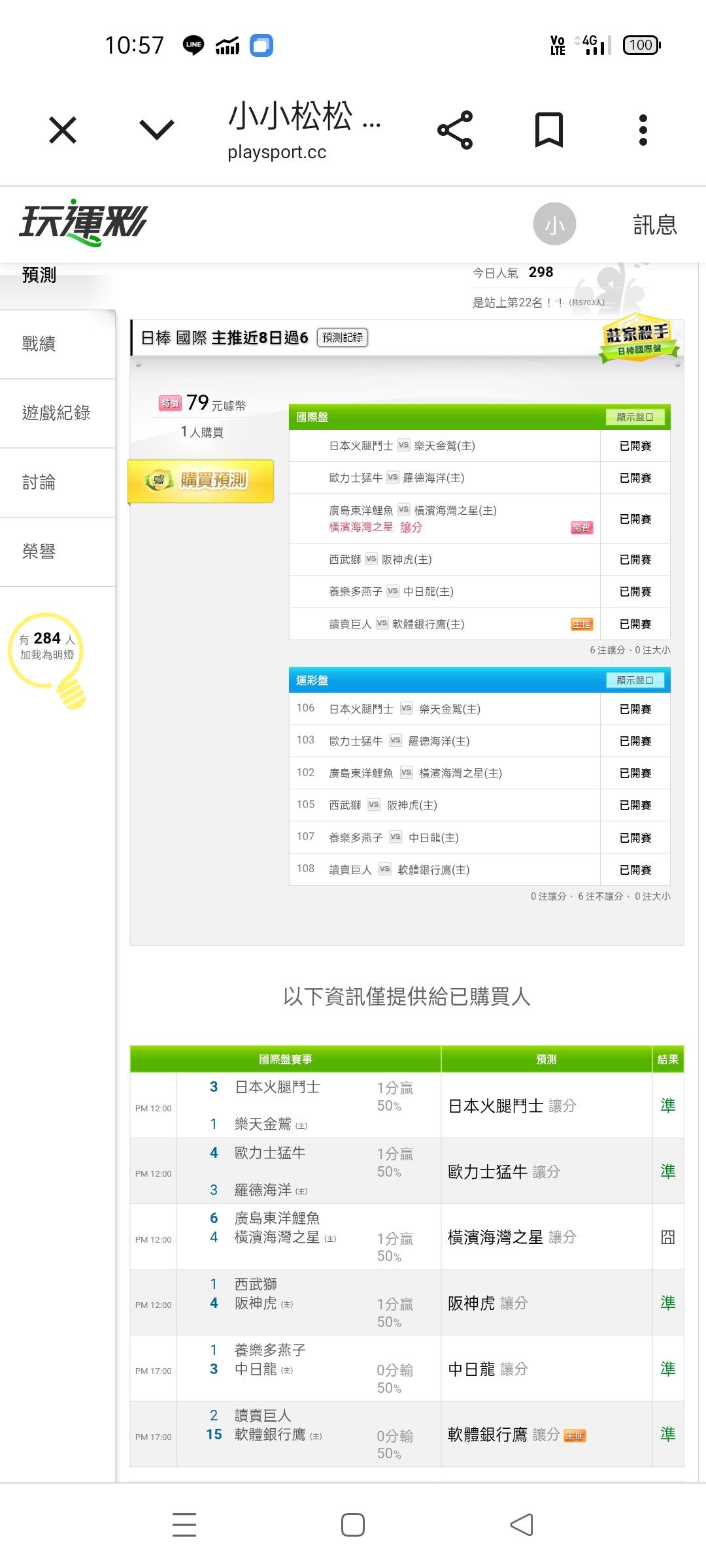
Task: Tap 準 result for 日本火腿鬥士 row
Action: (667, 1105)
